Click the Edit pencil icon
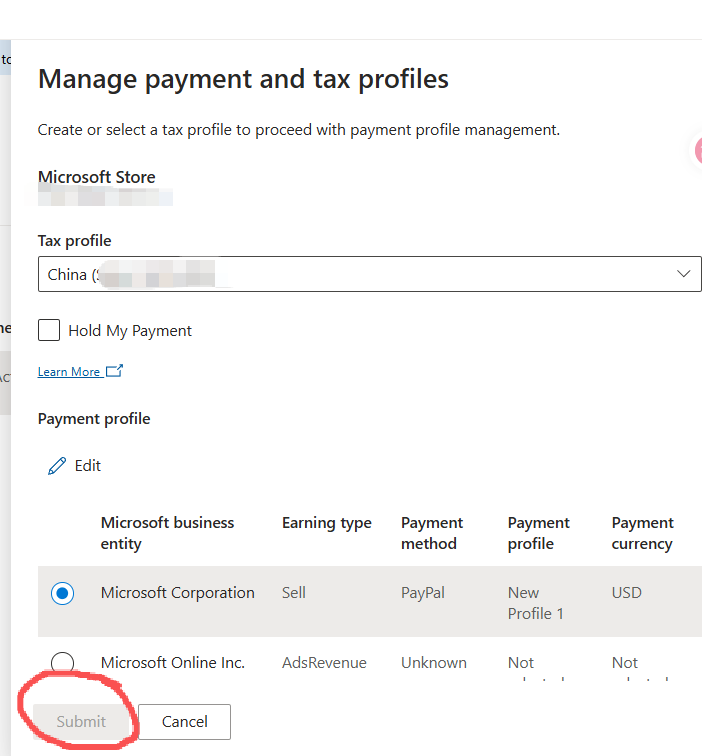This screenshot has height=756, width=702. point(57,466)
